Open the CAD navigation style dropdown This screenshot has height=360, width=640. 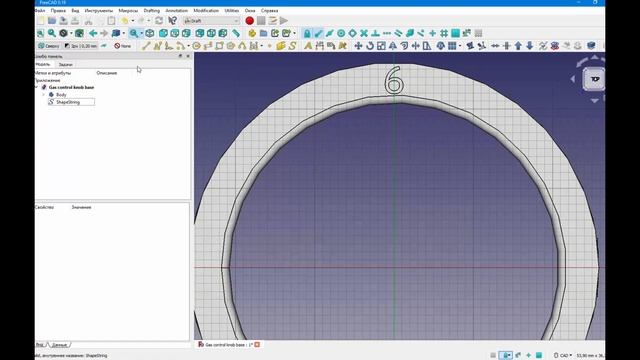tap(563, 356)
